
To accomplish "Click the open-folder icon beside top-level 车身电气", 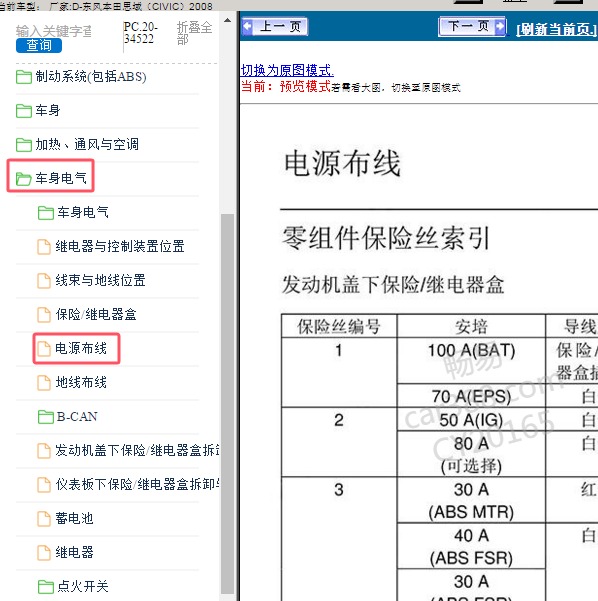I will 24,179.
